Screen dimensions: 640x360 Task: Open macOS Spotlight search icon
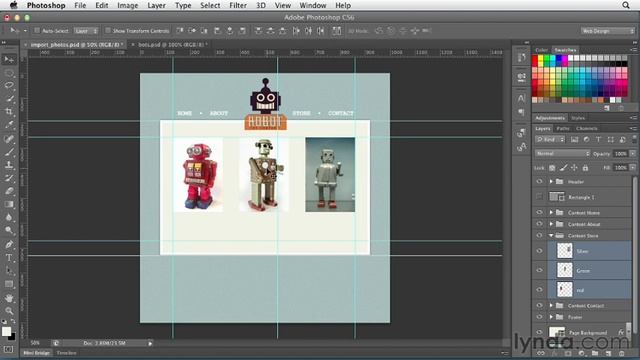point(626,5)
